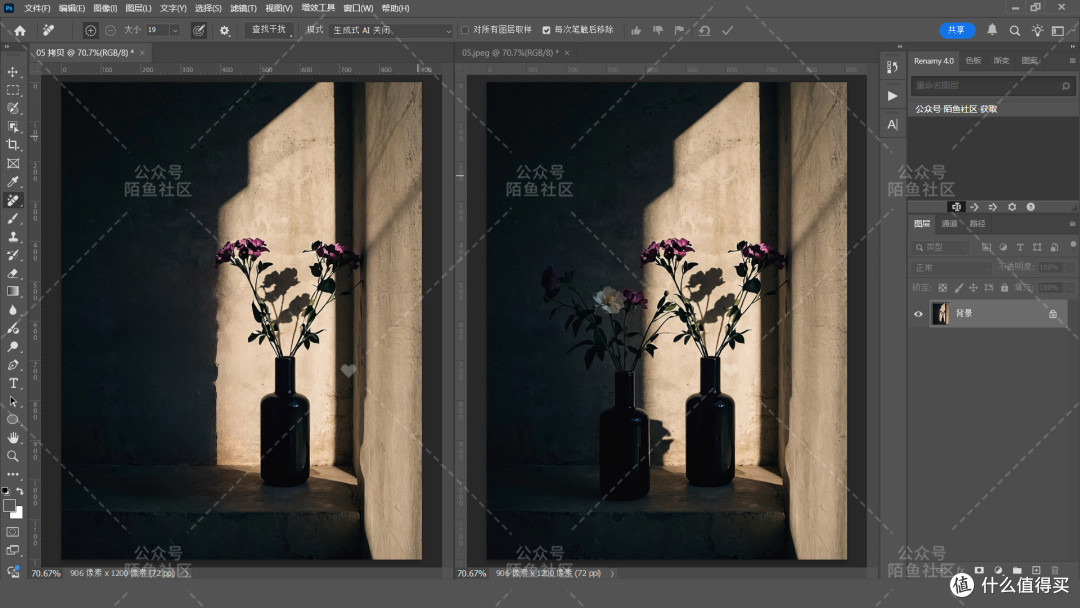Click the checkmark to commit changes
The image size is (1080, 608).
[727, 30]
